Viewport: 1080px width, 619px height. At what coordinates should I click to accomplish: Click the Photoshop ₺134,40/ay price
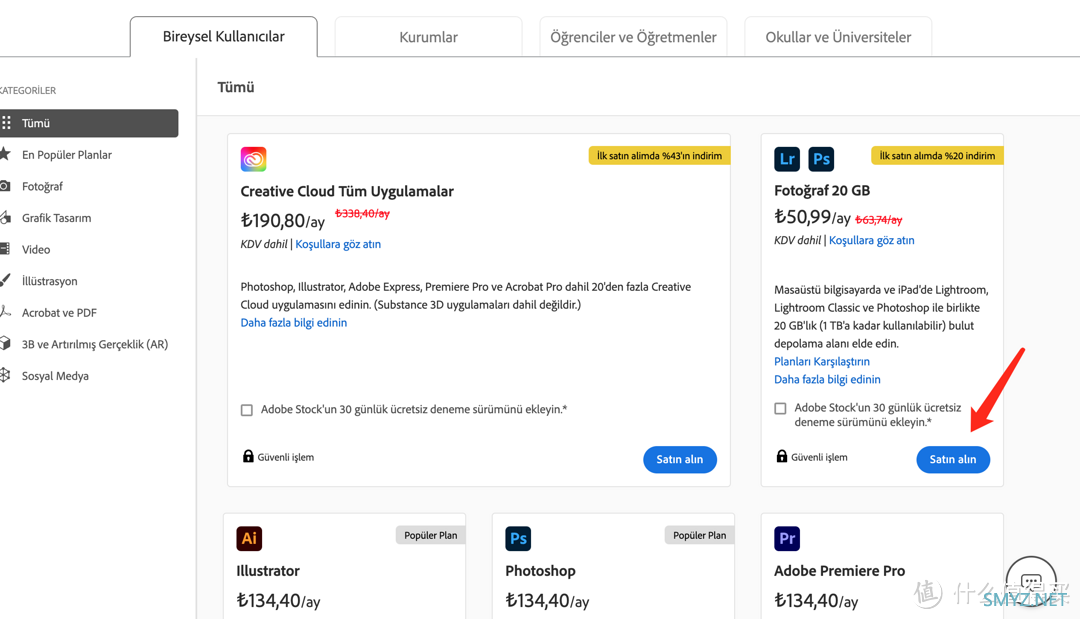(x=547, y=601)
